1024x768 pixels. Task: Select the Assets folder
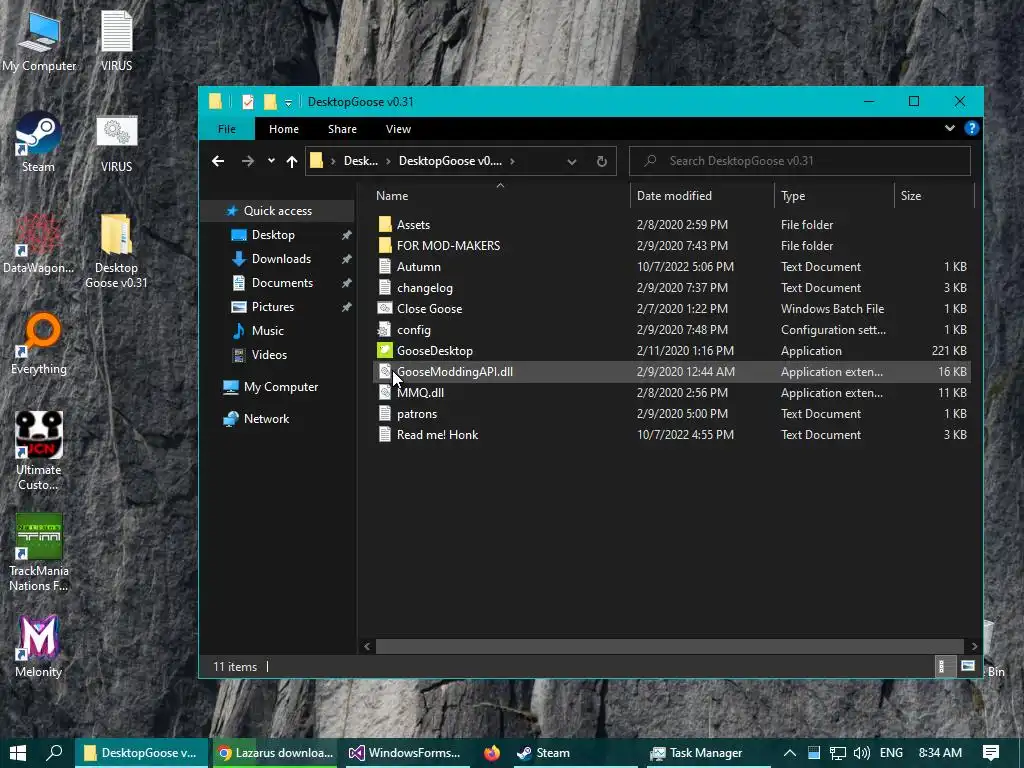pos(671,225)
